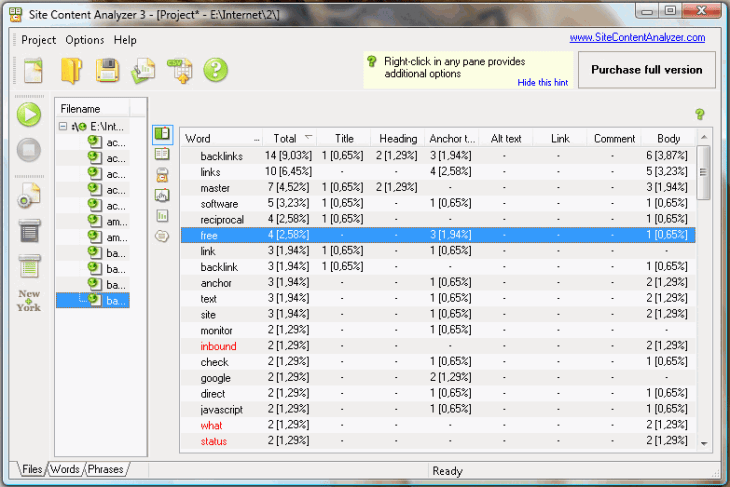Viewport: 730px width, 487px height.
Task: Select the 'monitor' word row
Action: pos(438,330)
